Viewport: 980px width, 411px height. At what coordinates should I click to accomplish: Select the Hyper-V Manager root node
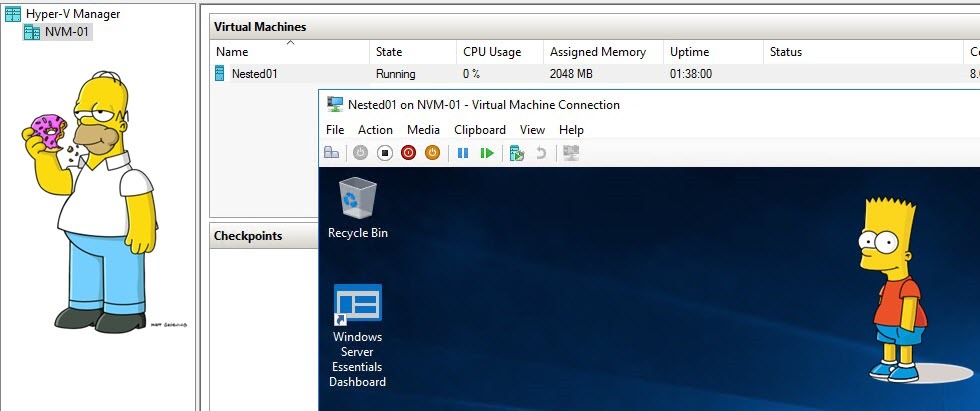point(72,14)
